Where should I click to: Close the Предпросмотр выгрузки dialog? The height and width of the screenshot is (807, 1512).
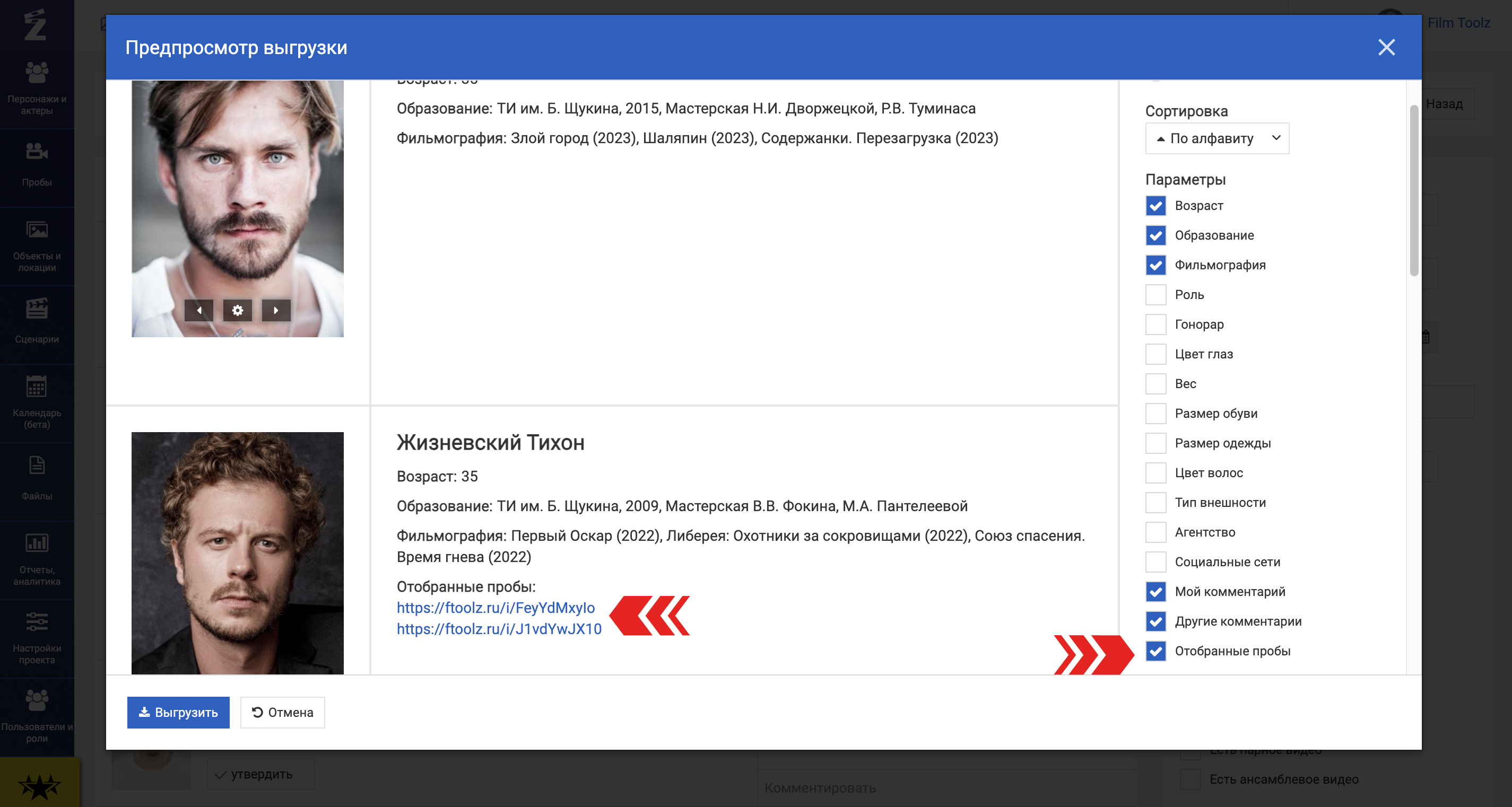click(1386, 48)
